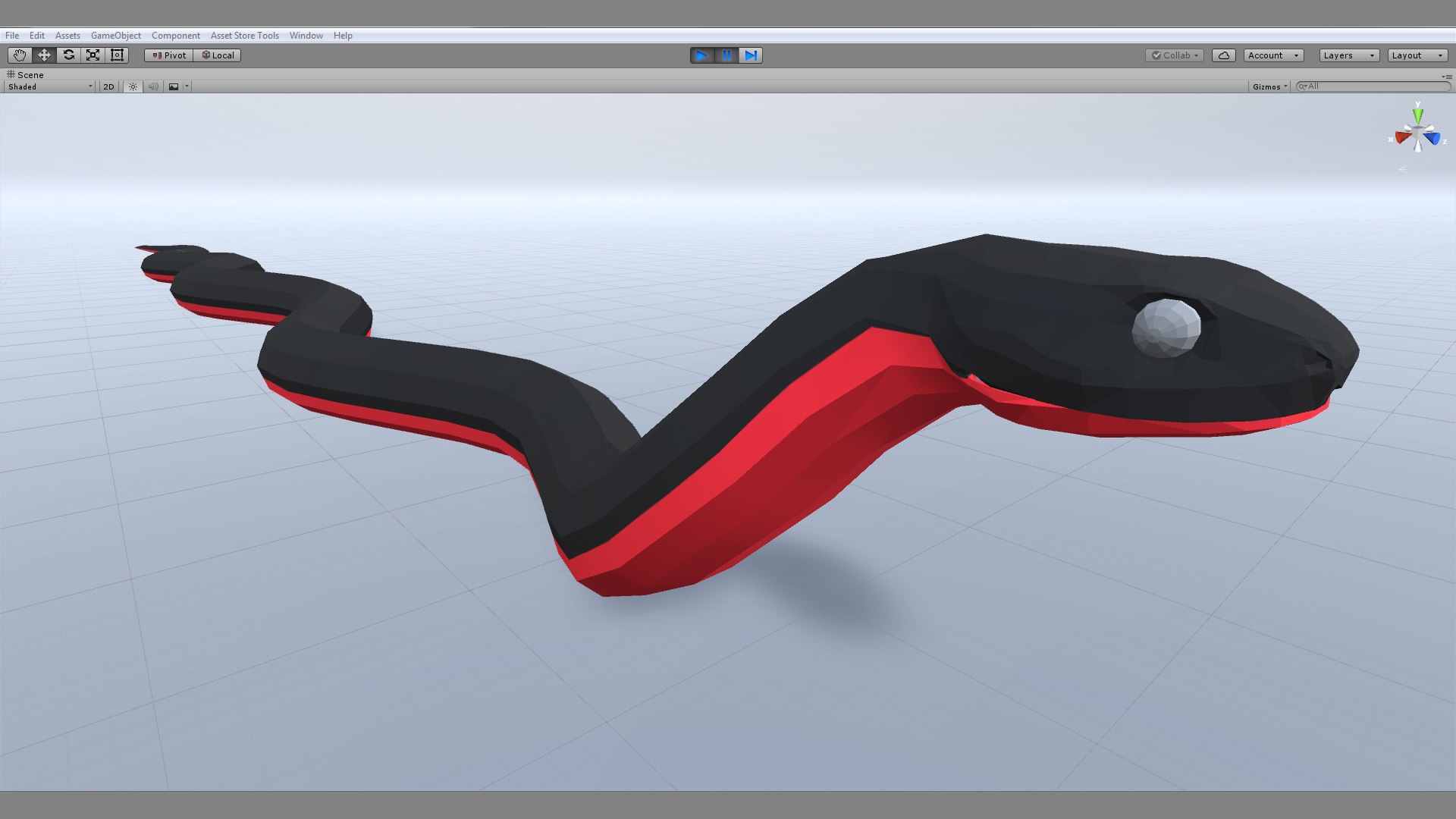Select the Scene tab

[x=26, y=75]
